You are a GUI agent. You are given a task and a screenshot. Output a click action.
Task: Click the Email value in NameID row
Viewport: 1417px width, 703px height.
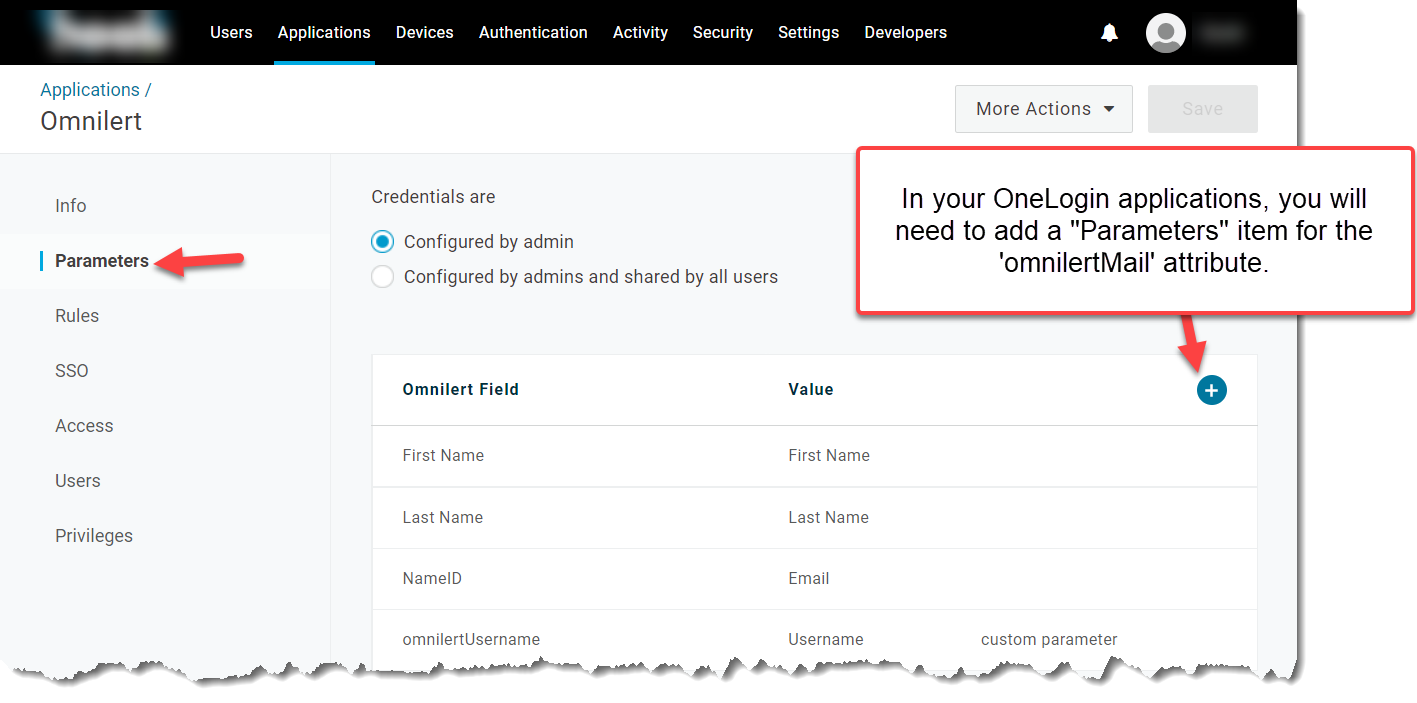pyautogui.click(x=808, y=579)
